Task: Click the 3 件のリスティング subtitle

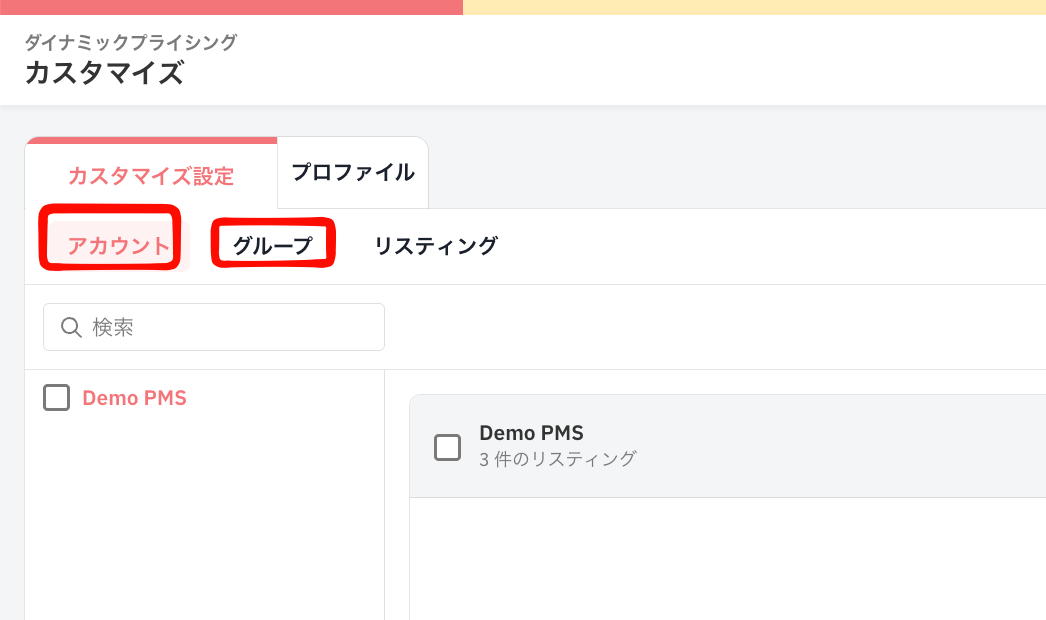Action: coord(558,459)
